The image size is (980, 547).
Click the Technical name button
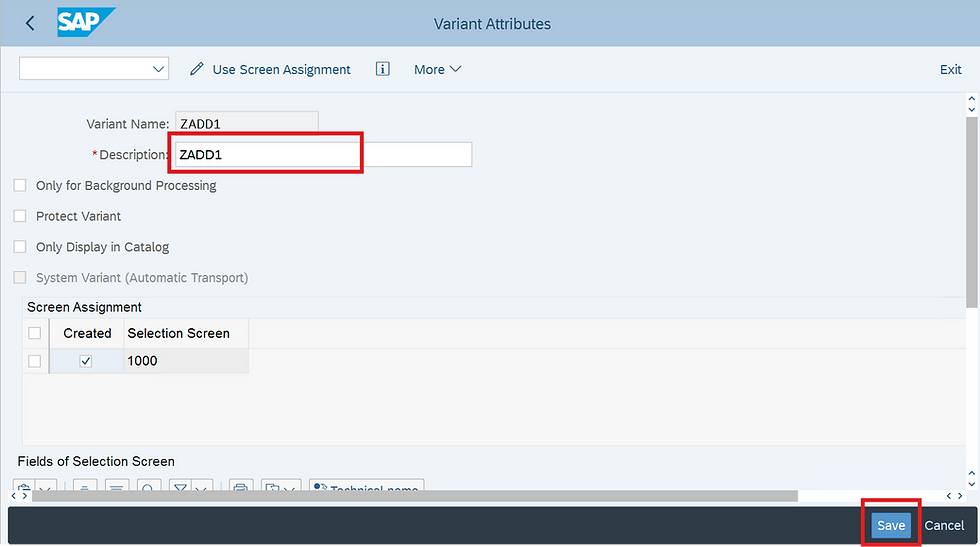pos(366,486)
